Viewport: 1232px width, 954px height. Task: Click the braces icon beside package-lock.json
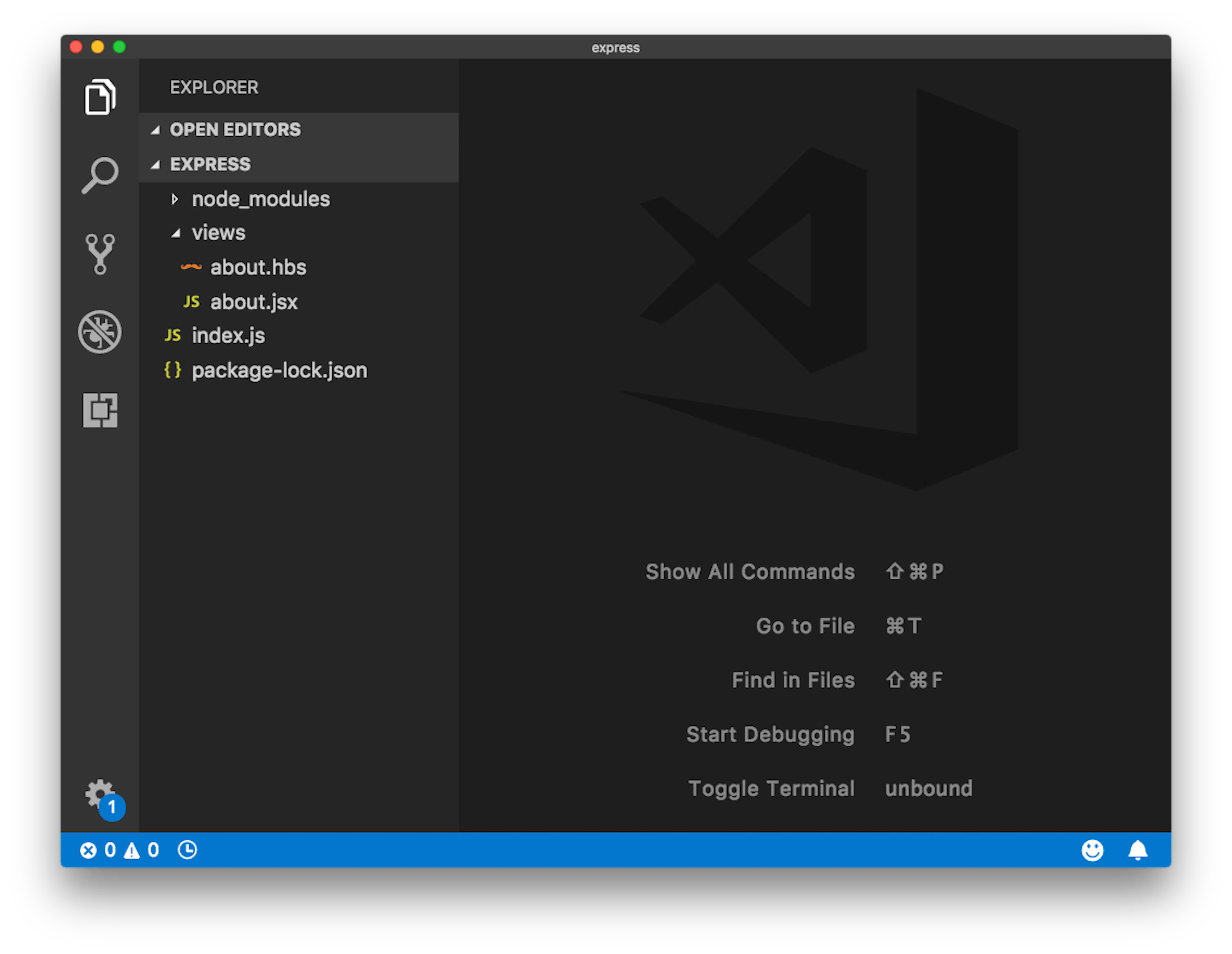tap(173, 370)
